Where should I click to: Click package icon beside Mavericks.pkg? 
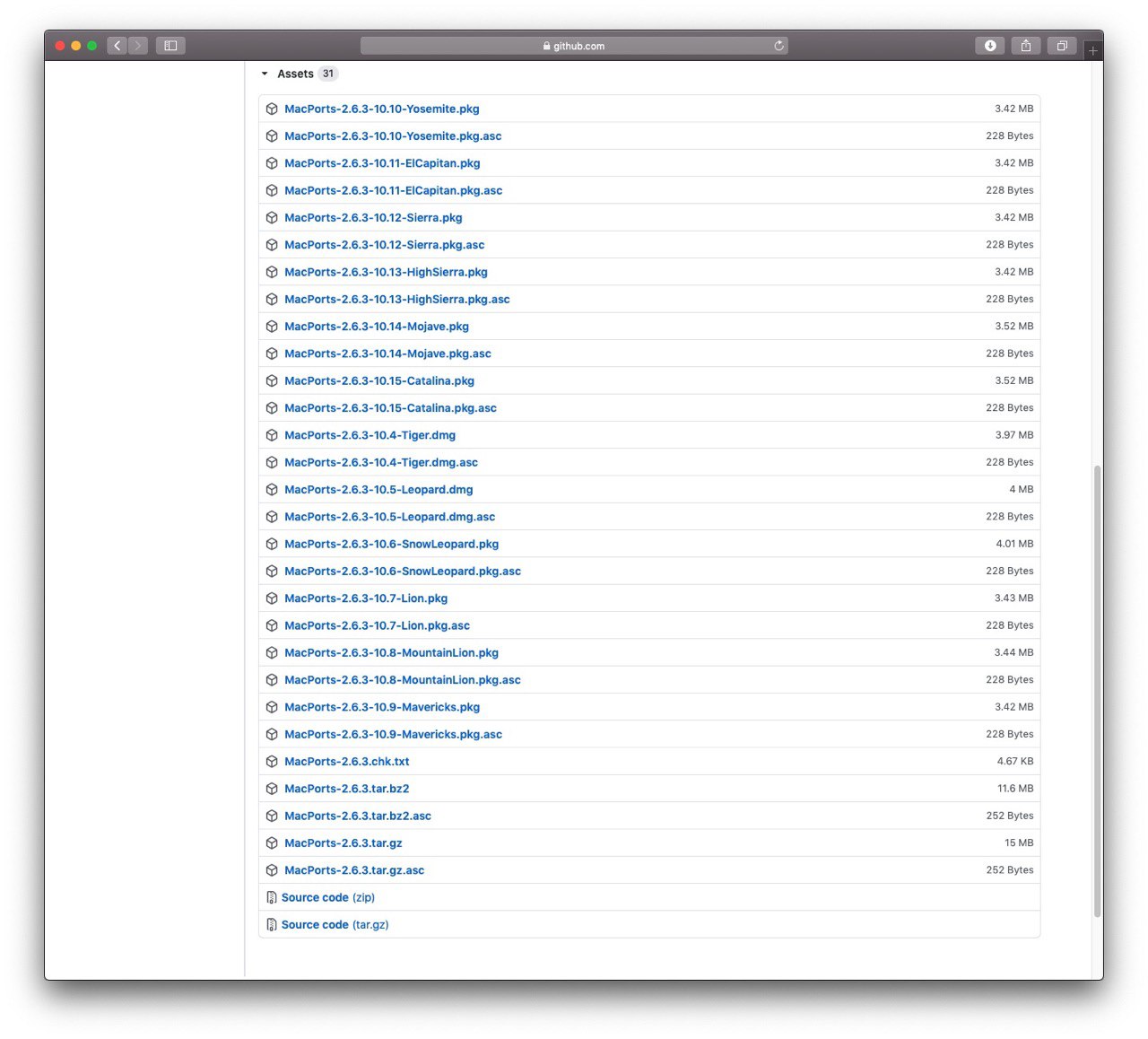272,708
